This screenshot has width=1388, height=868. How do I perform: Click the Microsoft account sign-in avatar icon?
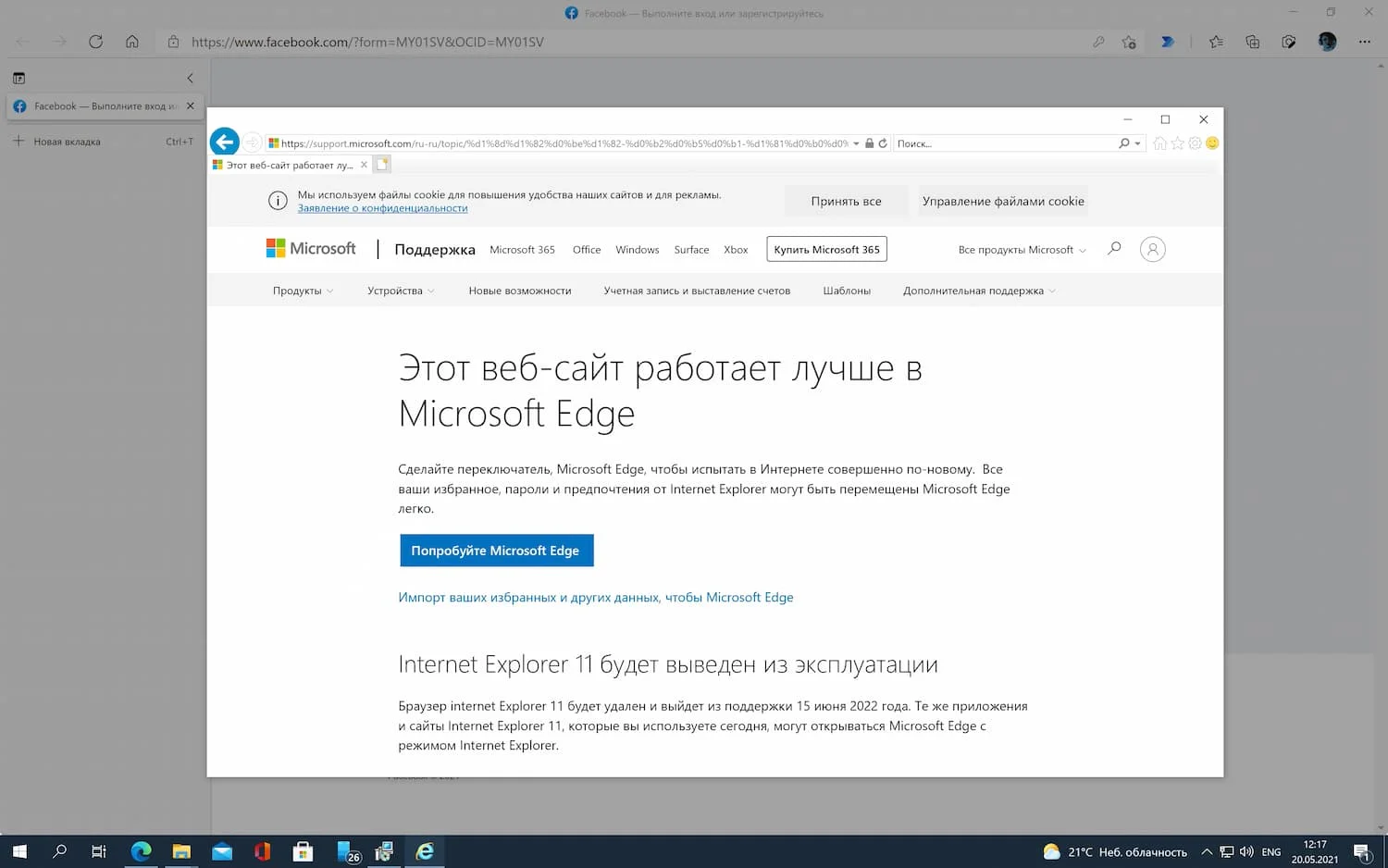pos(1152,249)
